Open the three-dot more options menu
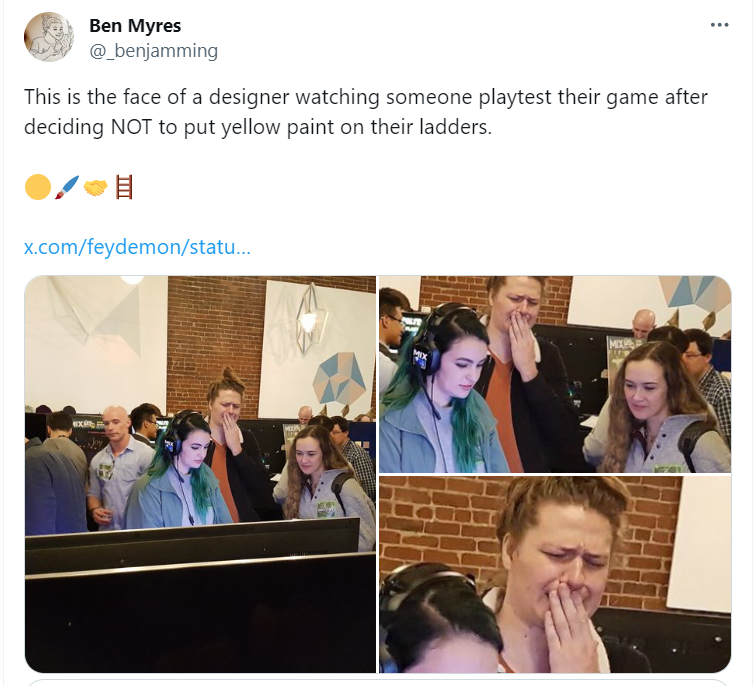The width and height of the screenshot is (754, 686). click(x=719, y=25)
